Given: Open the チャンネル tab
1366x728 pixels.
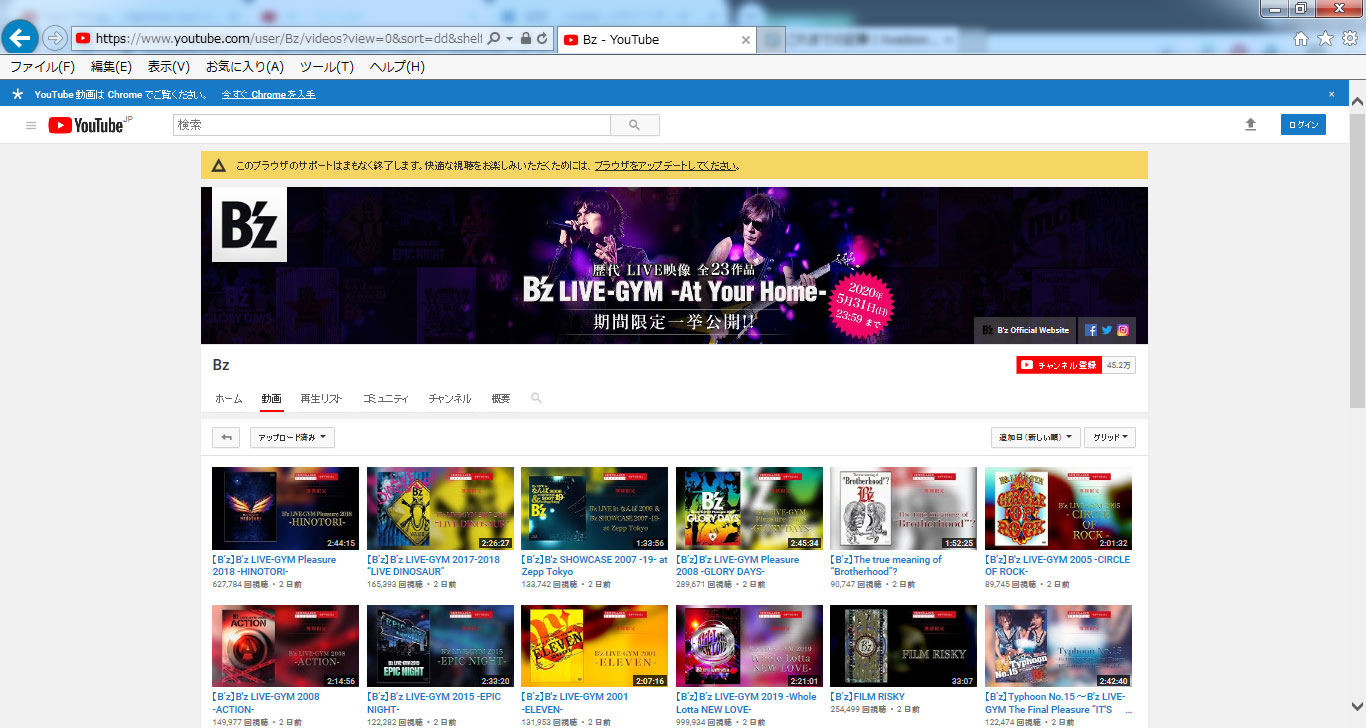Looking at the screenshot, I should pyautogui.click(x=450, y=398).
